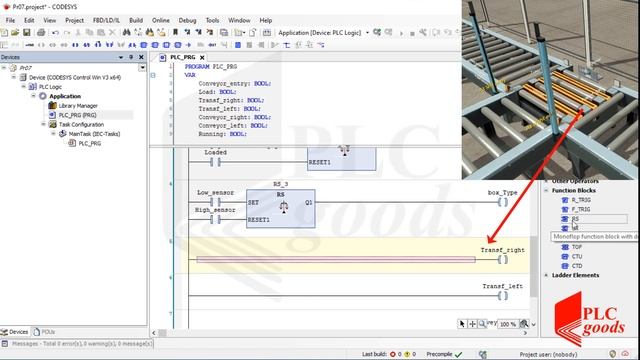Open the Project menu
The height and width of the screenshot is (360, 640).
click(x=74, y=20)
